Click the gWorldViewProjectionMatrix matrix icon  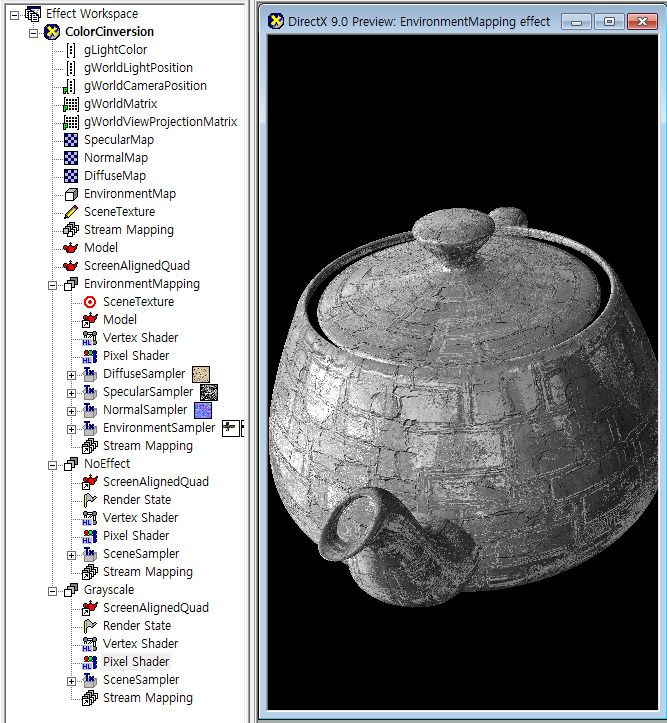71,122
